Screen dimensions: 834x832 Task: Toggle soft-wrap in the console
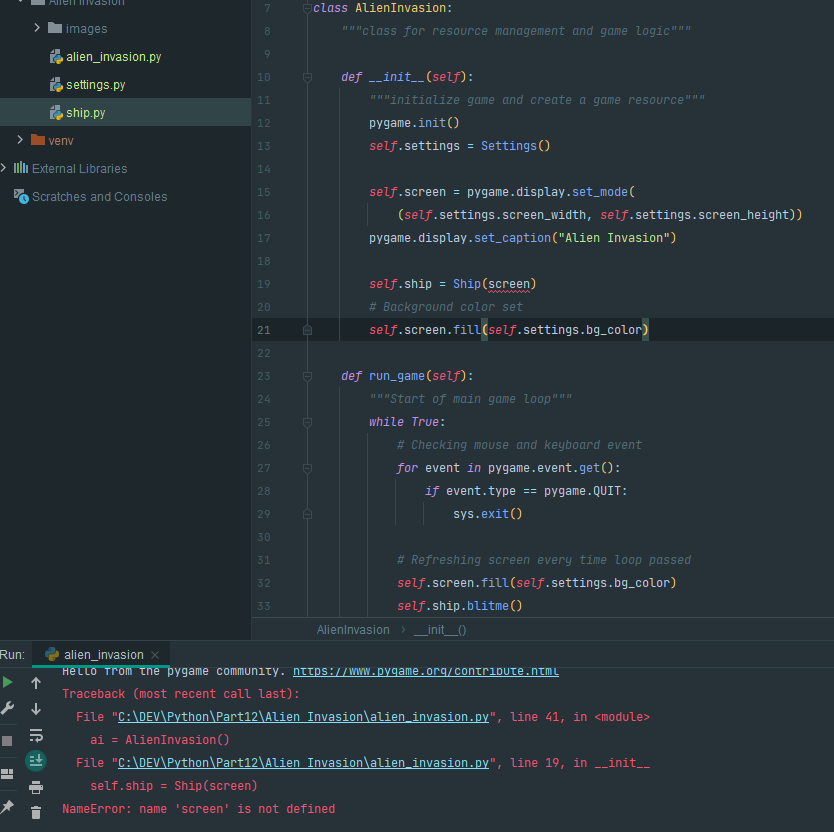coord(36,735)
